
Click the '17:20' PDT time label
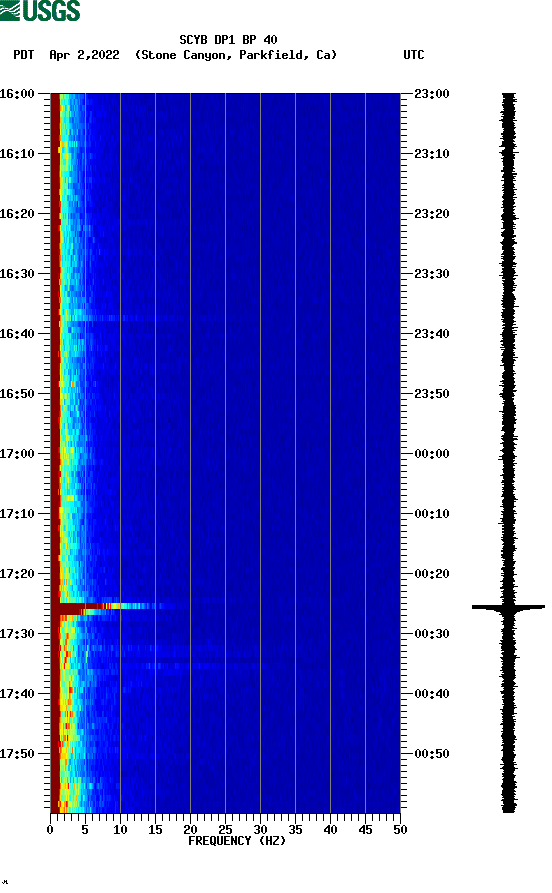click(x=17, y=574)
